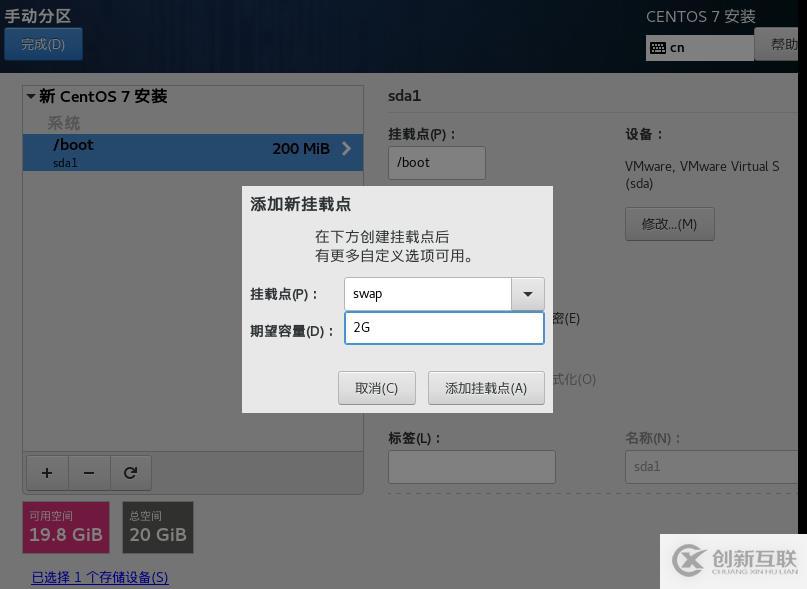Viewport: 807px width, 589px height.
Task: Click the reload storage configuration icon
Action: [x=131, y=473]
